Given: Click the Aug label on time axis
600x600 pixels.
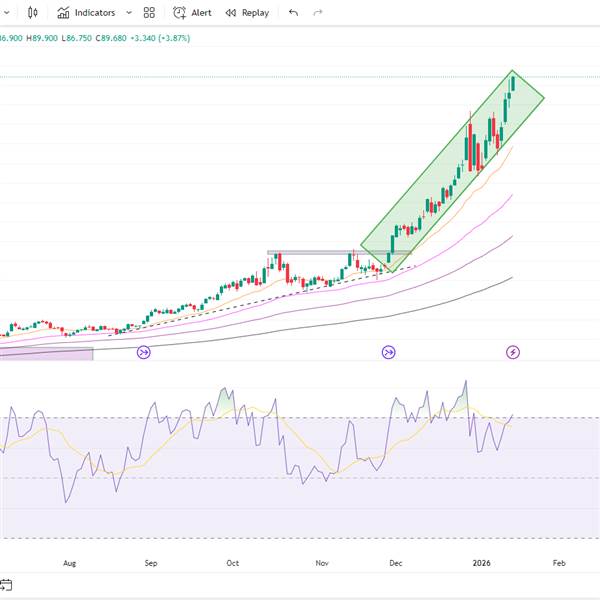Looking at the screenshot, I should (69, 563).
